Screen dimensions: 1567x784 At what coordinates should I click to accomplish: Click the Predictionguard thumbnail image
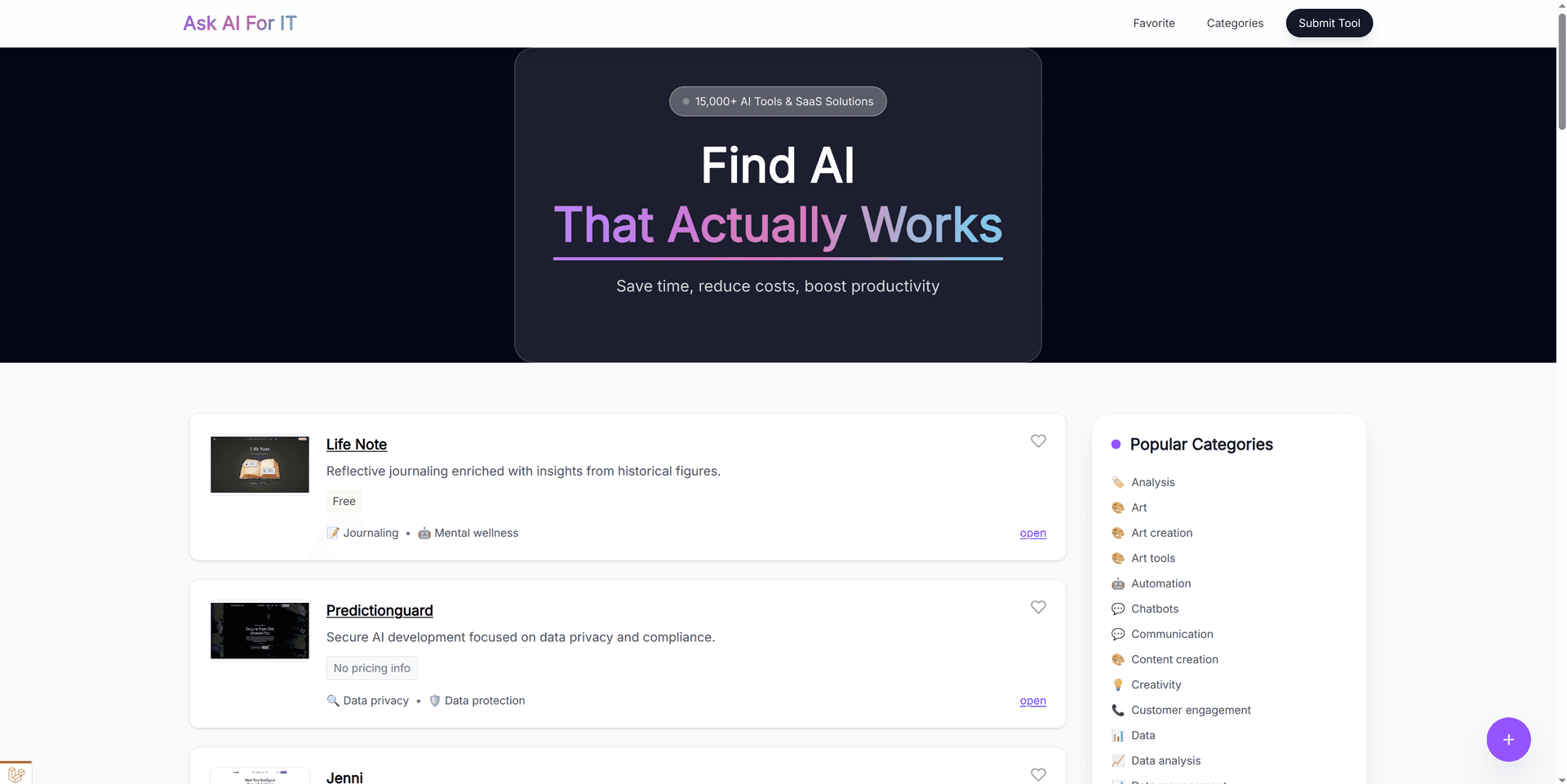260,630
